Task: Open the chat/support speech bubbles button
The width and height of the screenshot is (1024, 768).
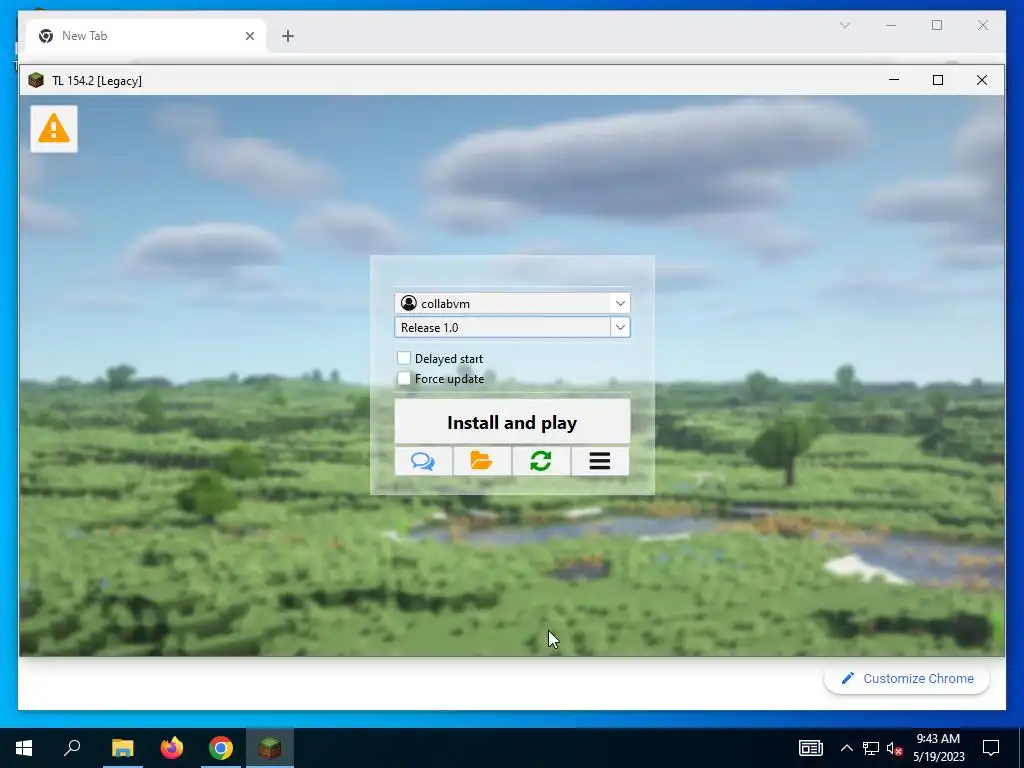Action: 423,461
